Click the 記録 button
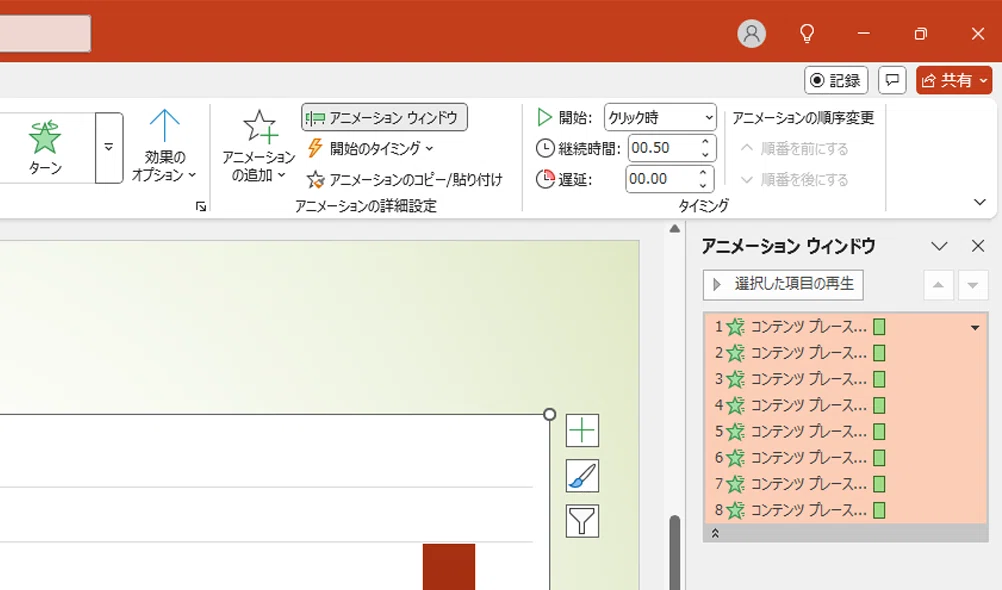Screen dimensions: 1002x590 click(836, 81)
